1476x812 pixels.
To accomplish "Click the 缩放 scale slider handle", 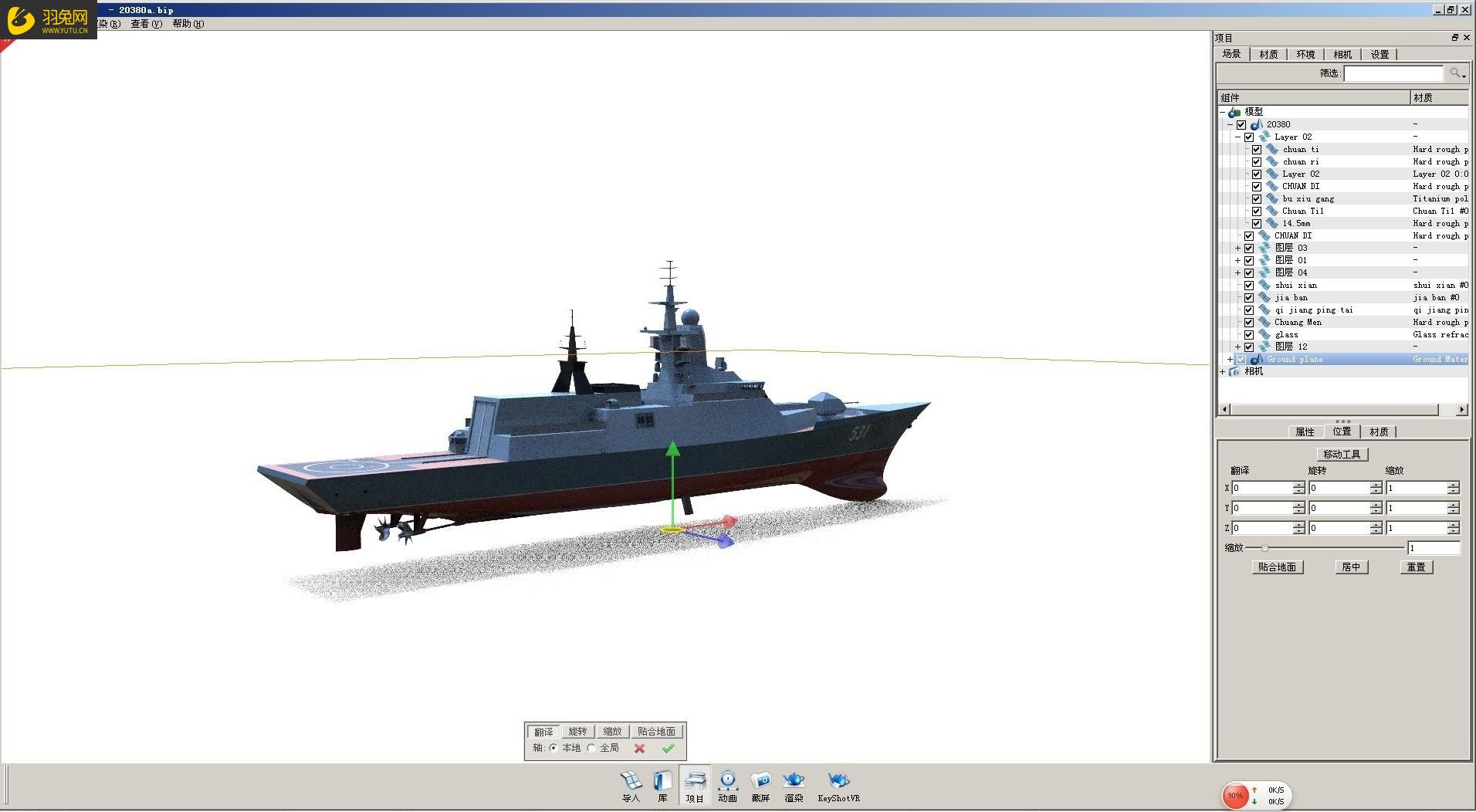I will point(1264,548).
